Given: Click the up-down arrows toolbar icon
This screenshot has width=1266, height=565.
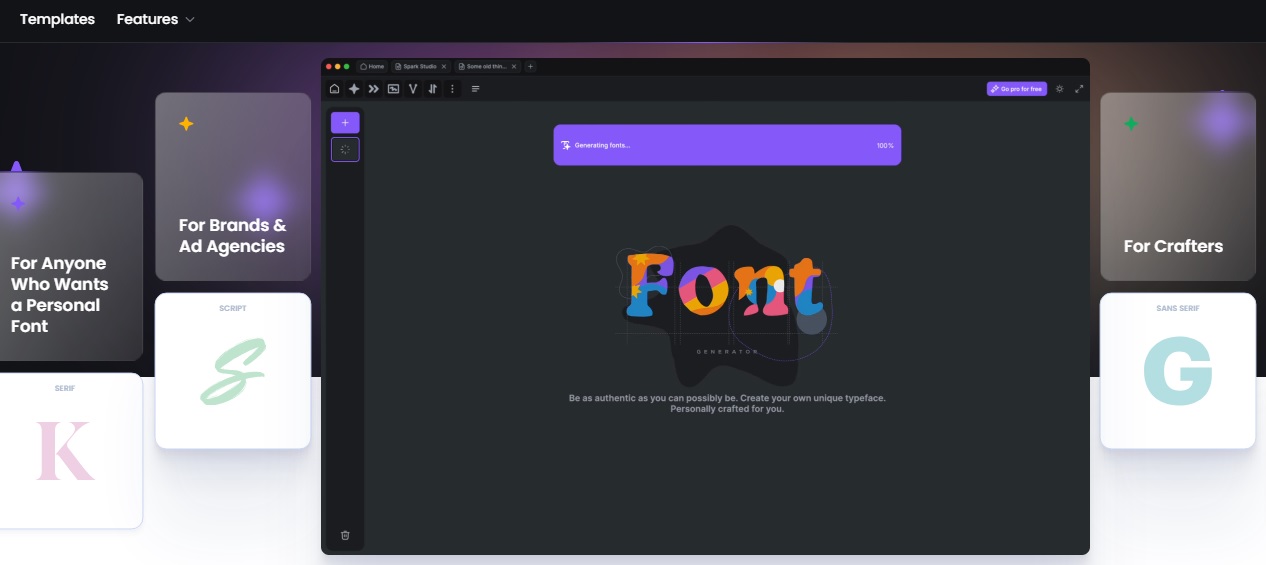Looking at the screenshot, I should point(432,89).
